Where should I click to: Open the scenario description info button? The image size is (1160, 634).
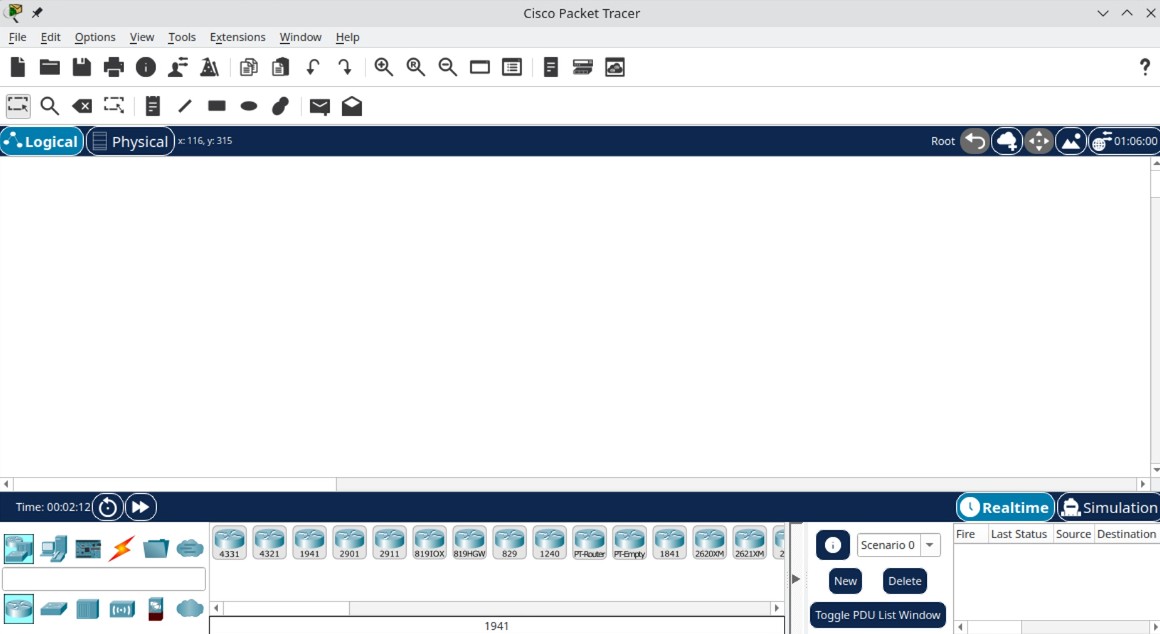[832, 545]
